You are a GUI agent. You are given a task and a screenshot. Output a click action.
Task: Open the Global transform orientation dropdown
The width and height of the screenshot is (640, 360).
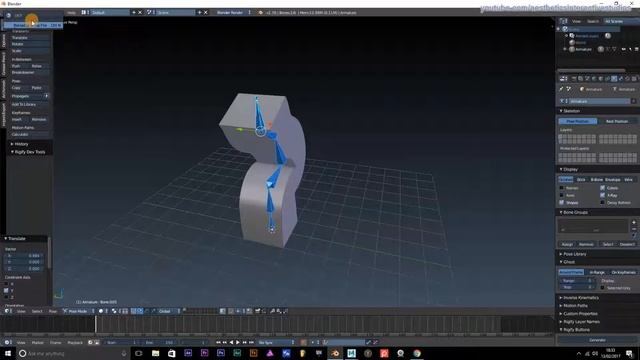pyautogui.click(x=169, y=311)
